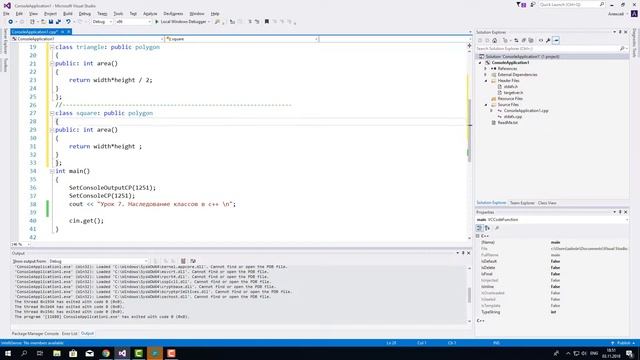Switch to the Error List tab
This screenshot has width=640, height=360.
click(x=69, y=334)
